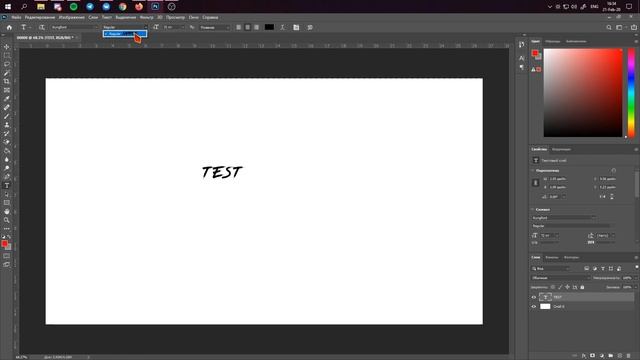Open the Edit menu

[40, 18]
